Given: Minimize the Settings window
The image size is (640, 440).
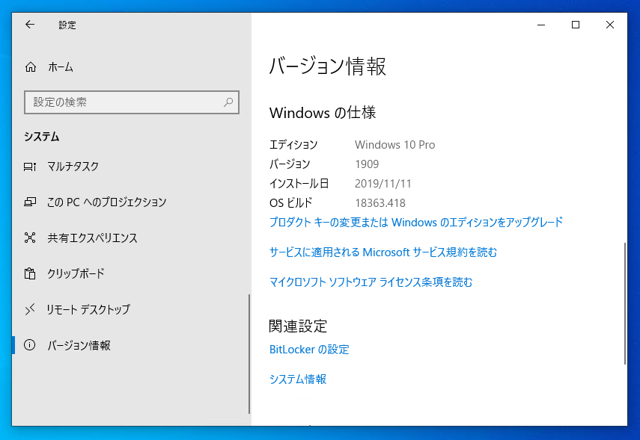Looking at the screenshot, I should (541, 25).
